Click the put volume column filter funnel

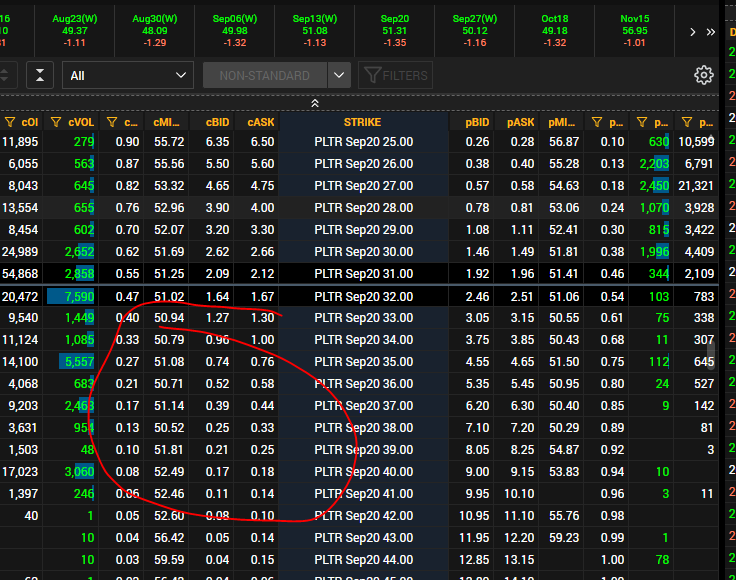pyautogui.click(x=642, y=122)
